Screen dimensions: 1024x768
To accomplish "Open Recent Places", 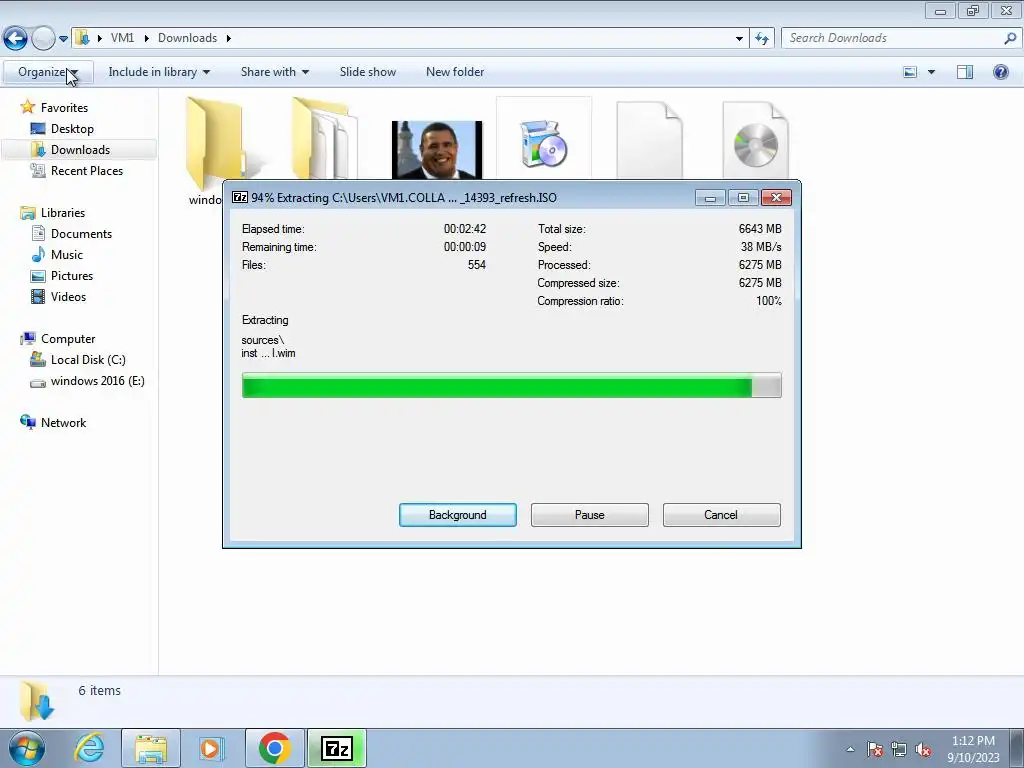I will pos(86,170).
